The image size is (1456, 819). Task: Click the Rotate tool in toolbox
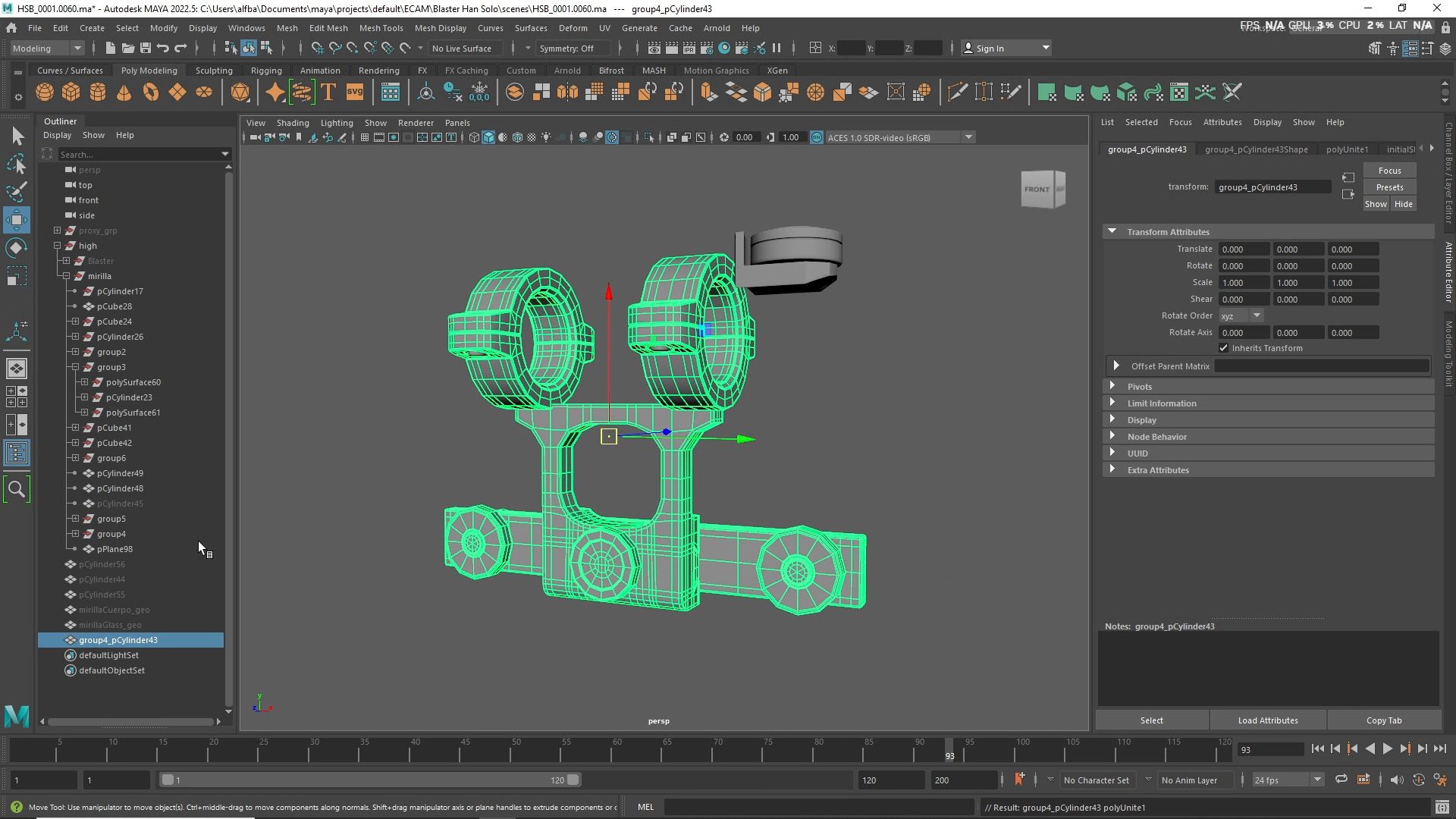[17, 248]
